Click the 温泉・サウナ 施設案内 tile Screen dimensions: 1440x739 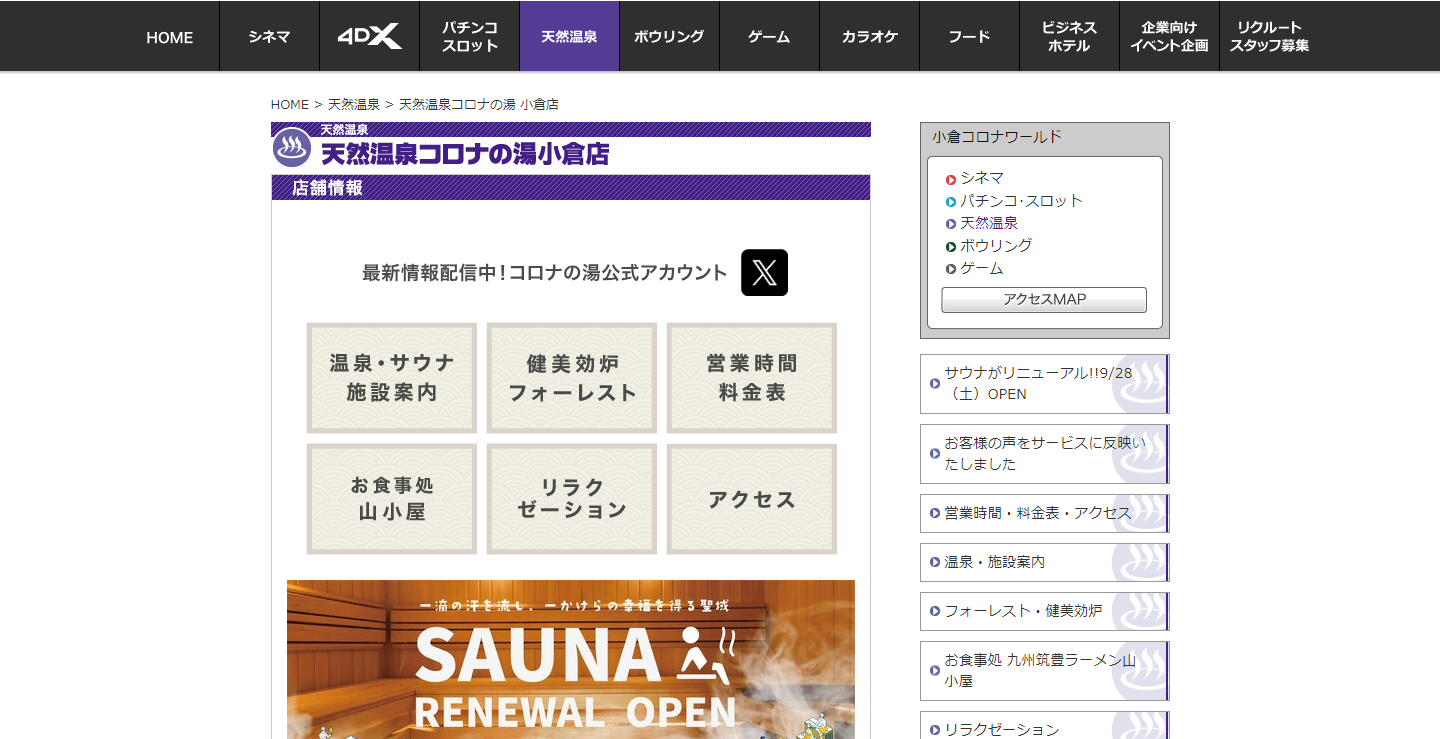392,378
